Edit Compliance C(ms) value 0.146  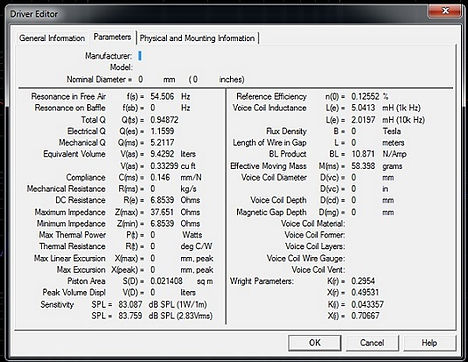(160, 177)
